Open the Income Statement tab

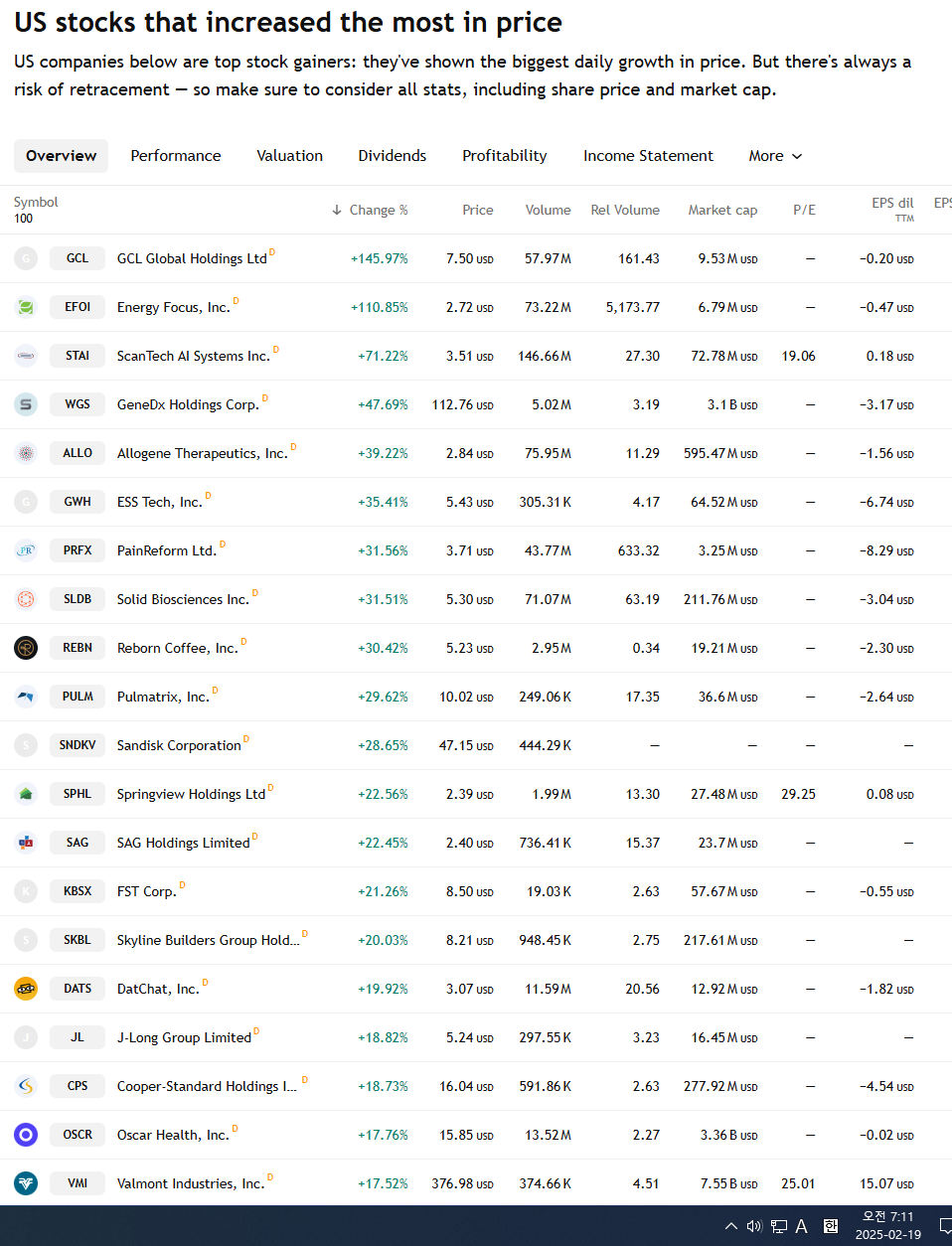(x=648, y=156)
